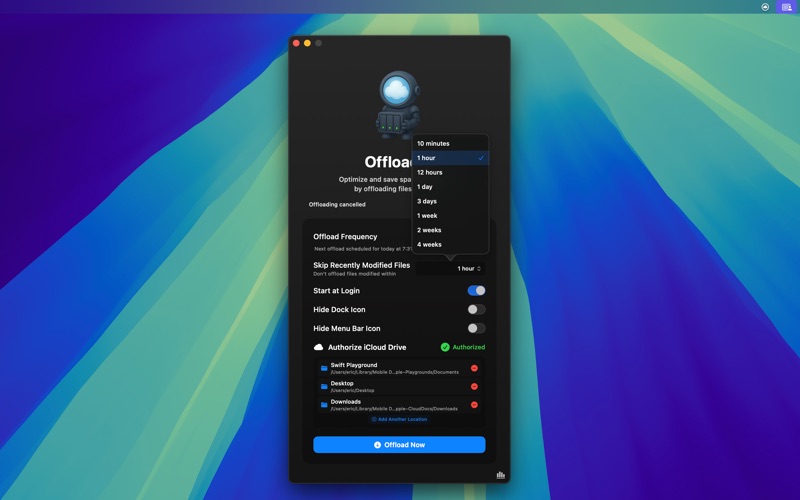
Task: Minimize the Offload window
Action: pyautogui.click(x=307, y=43)
